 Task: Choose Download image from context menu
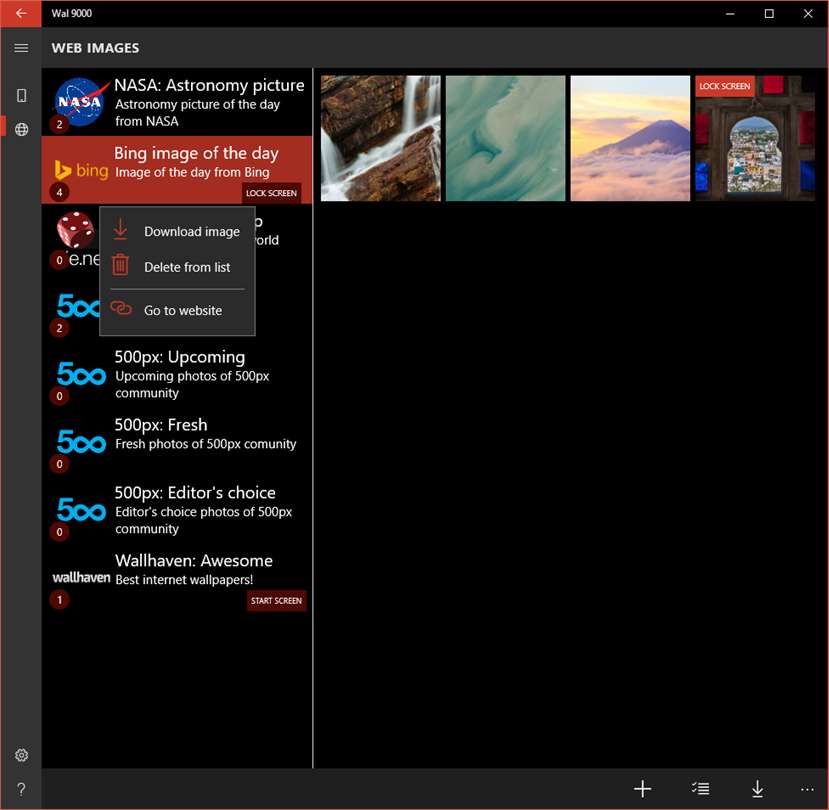tap(177, 231)
